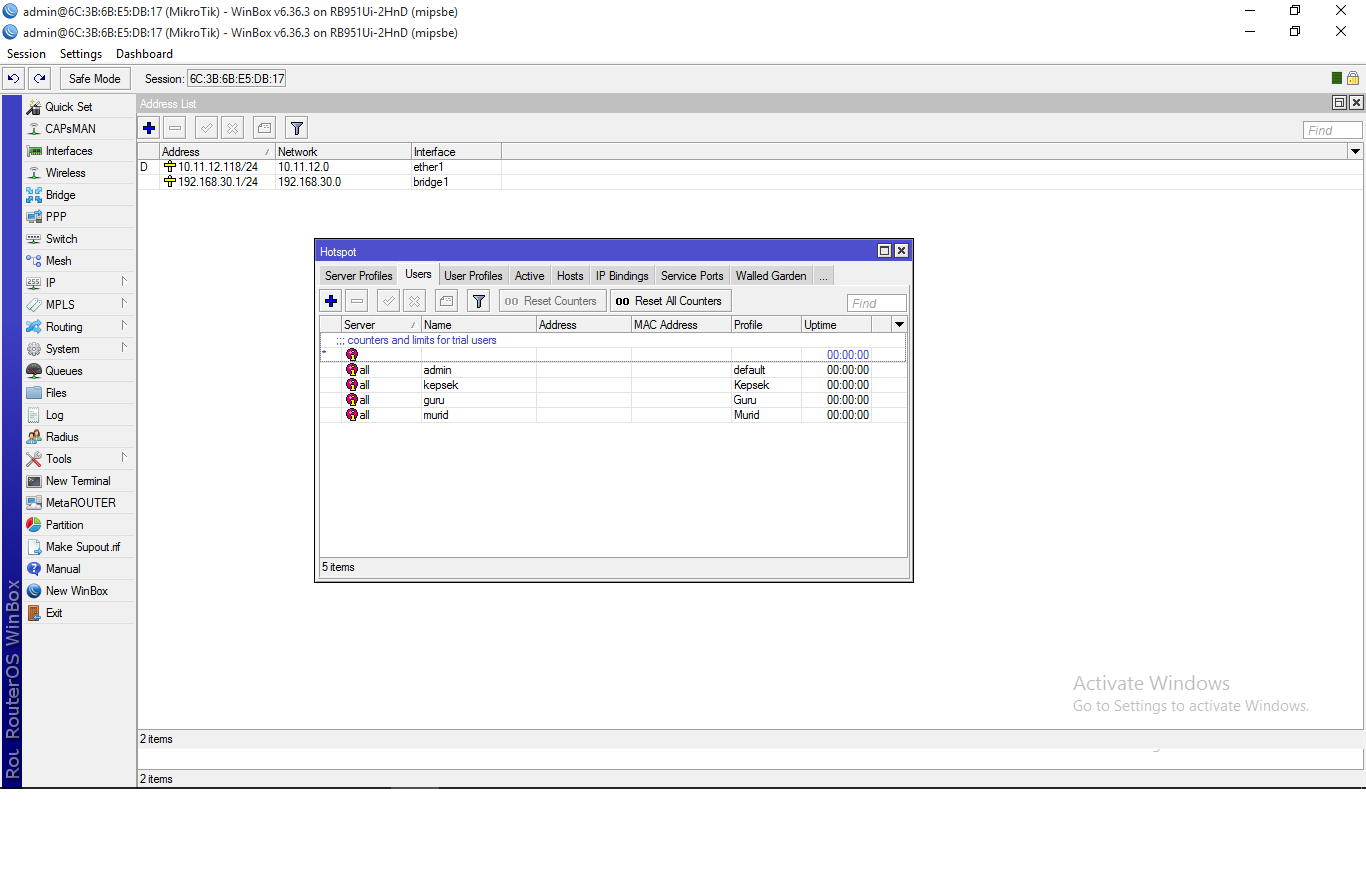Viewport: 1366px width, 870px height.
Task: Switch to User Profiles tab
Action: [473, 276]
